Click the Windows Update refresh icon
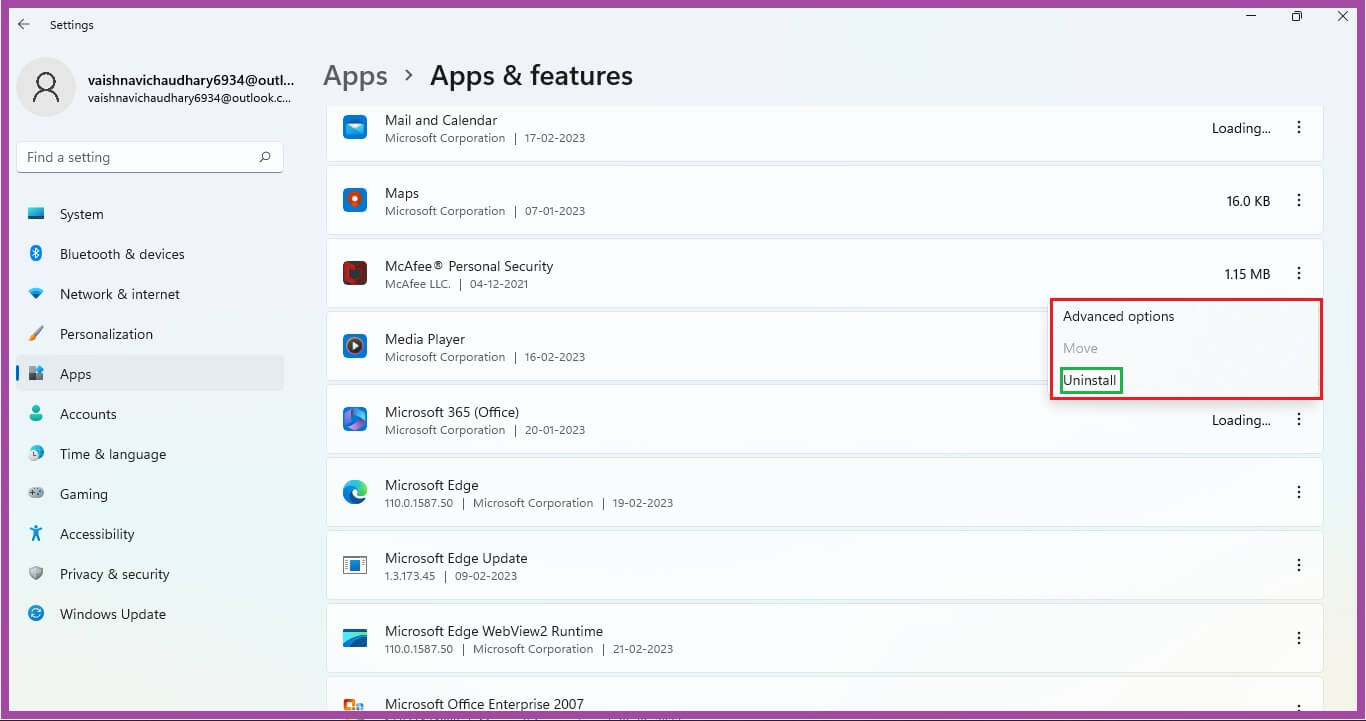 click(36, 613)
